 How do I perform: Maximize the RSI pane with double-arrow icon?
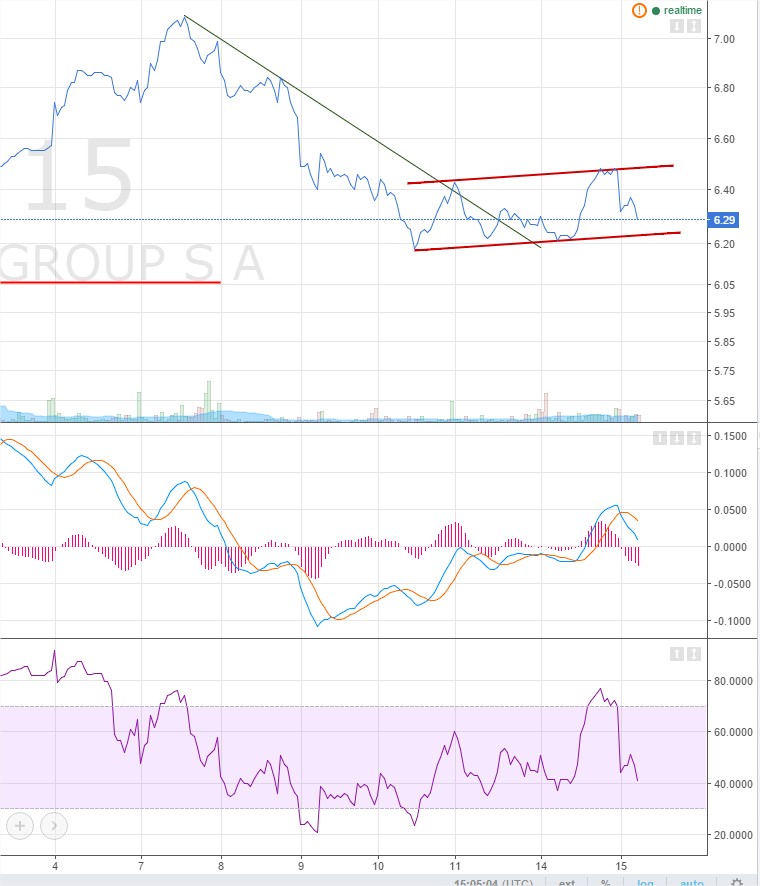694,654
